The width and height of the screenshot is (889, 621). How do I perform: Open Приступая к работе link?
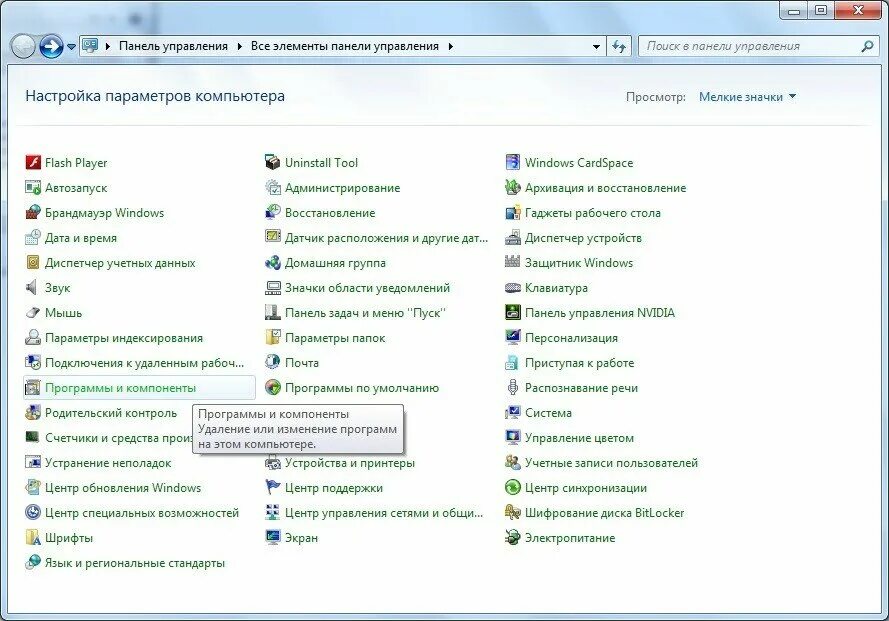pos(579,363)
